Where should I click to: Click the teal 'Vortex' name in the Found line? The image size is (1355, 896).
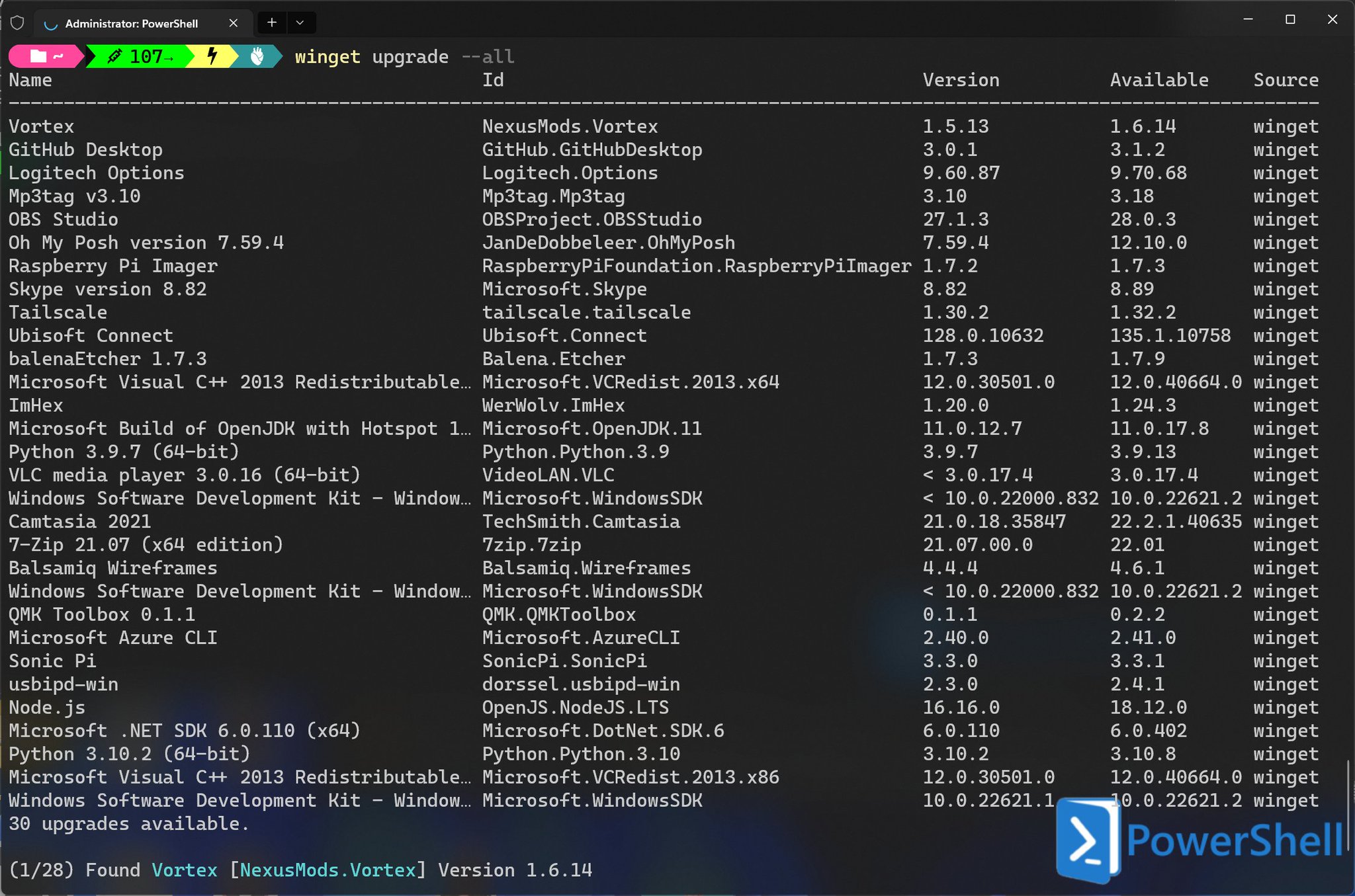pos(185,870)
